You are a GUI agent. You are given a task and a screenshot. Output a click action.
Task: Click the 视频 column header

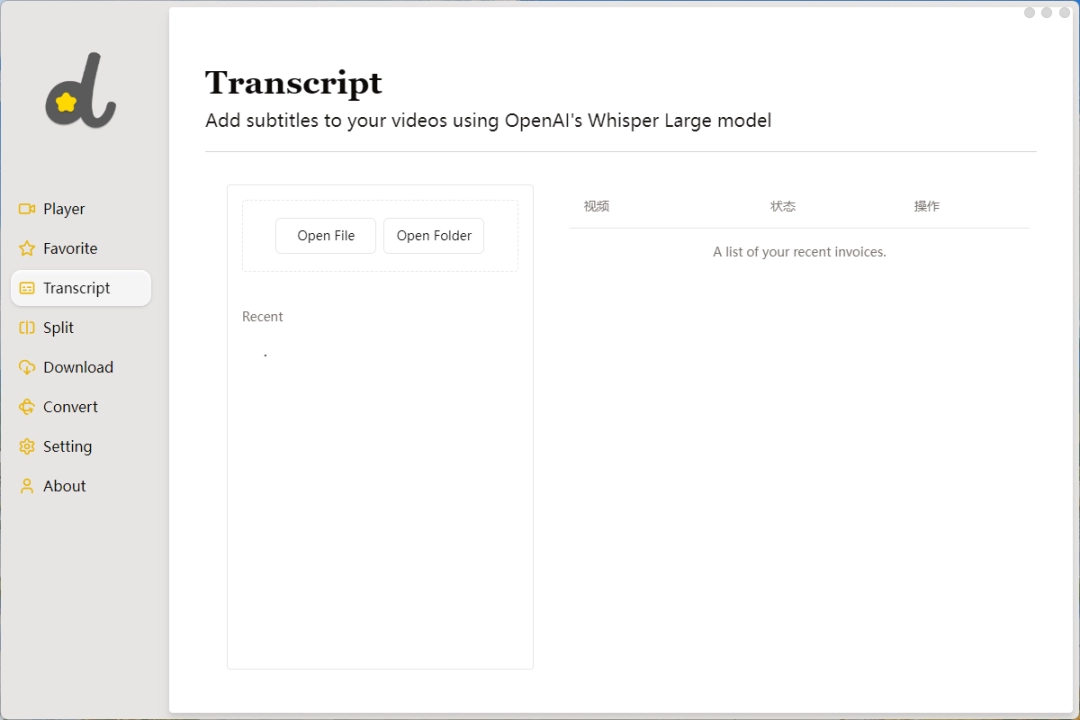[596, 206]
